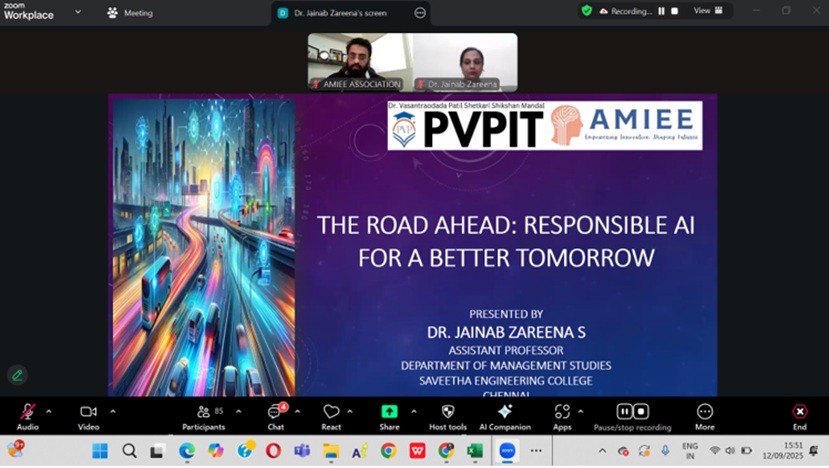Open the Apps menu icon

562,412
